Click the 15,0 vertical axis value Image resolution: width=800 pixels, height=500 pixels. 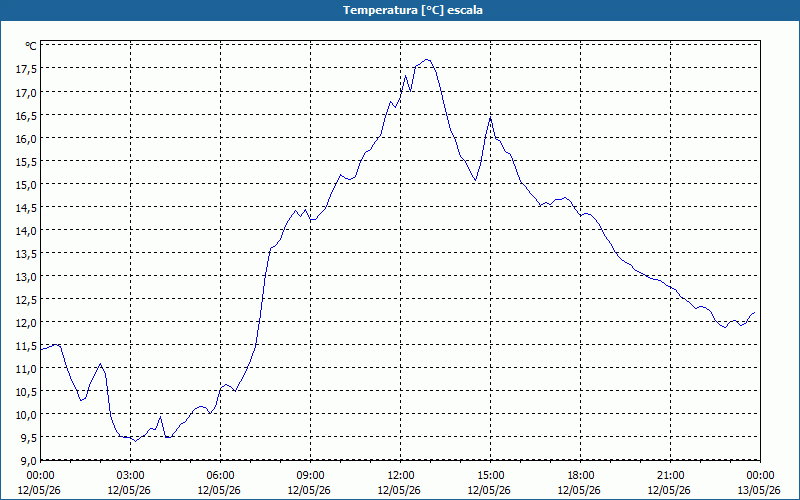coord(26,184)
